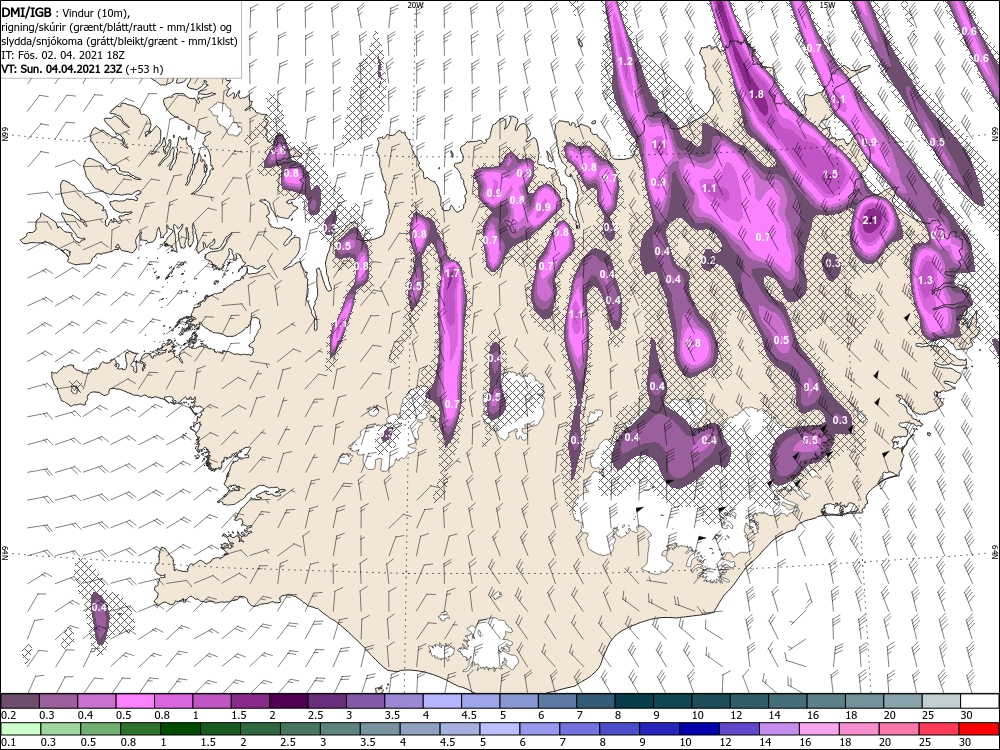Viewport: 1000px width, 750px height.
Task: Click the 66N latitude label on the left edge
Action: point(4,136)
